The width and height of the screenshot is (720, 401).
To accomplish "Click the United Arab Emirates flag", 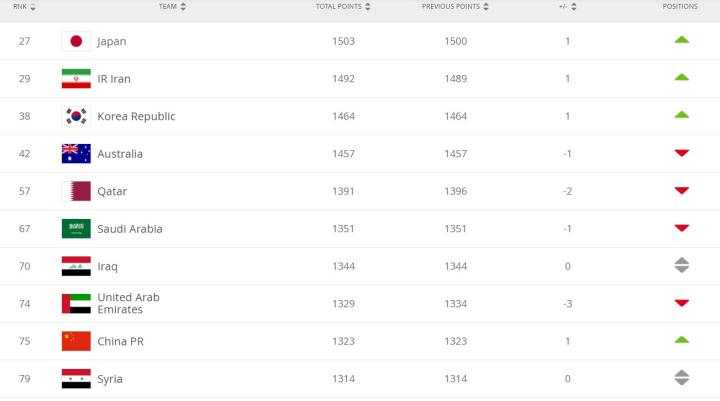I will point(76,303).
